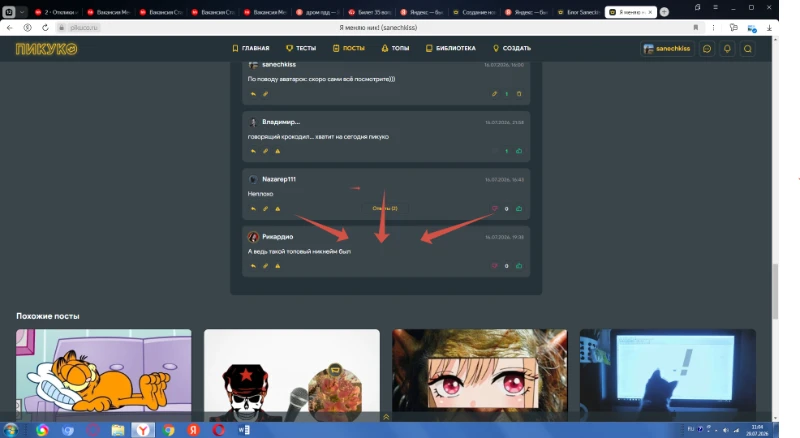Reply to Рикардио's comment with arrow icon
This screenshot has width=800, height=438.
pos(253,266)
